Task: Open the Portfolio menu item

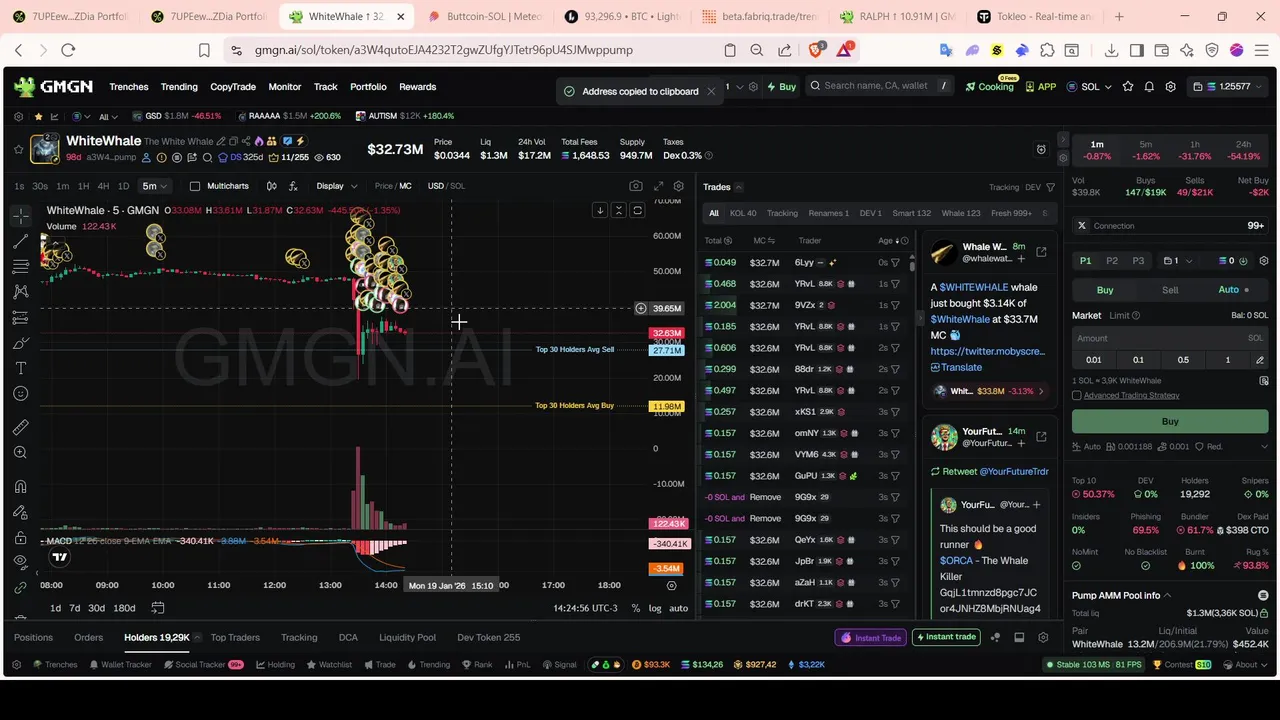Action: 368,87
